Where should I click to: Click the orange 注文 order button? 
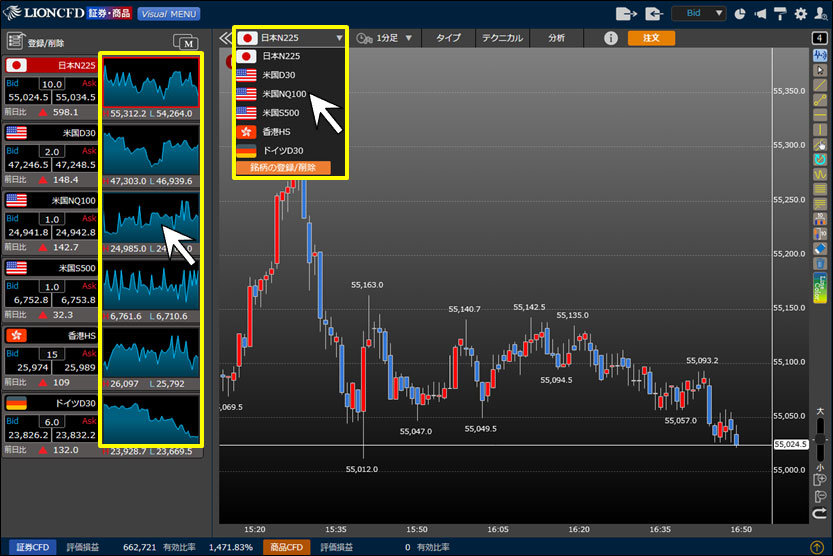[x=651, y=38]
